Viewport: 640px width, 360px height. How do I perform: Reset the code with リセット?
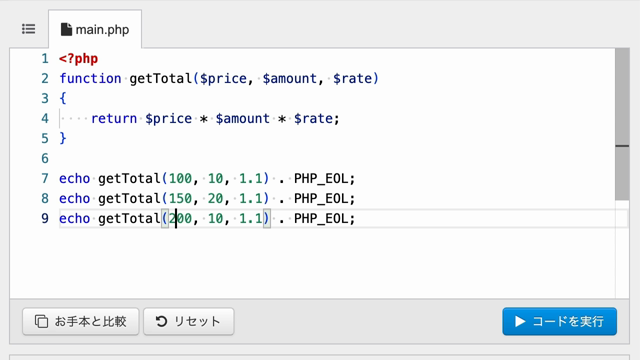(x=189, y=322)
